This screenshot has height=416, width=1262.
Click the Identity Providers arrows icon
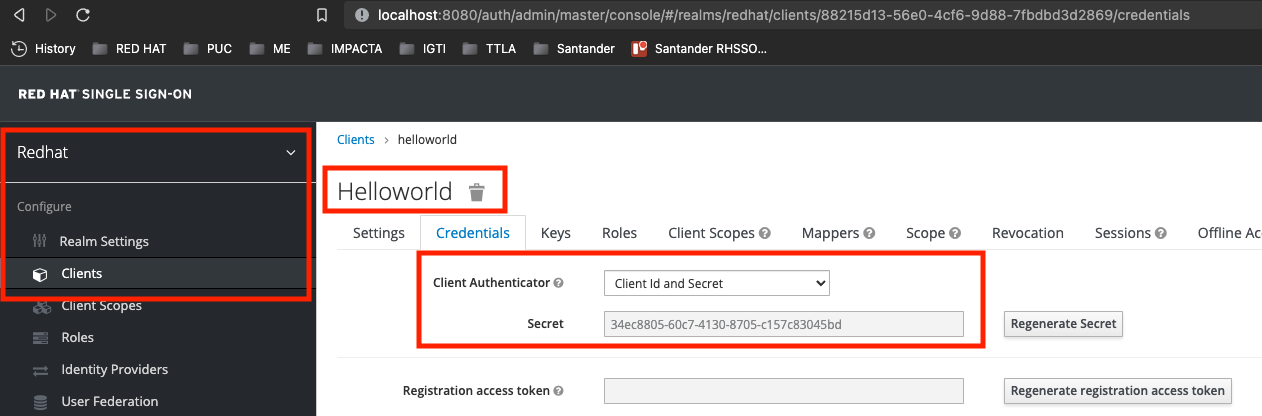40,370
